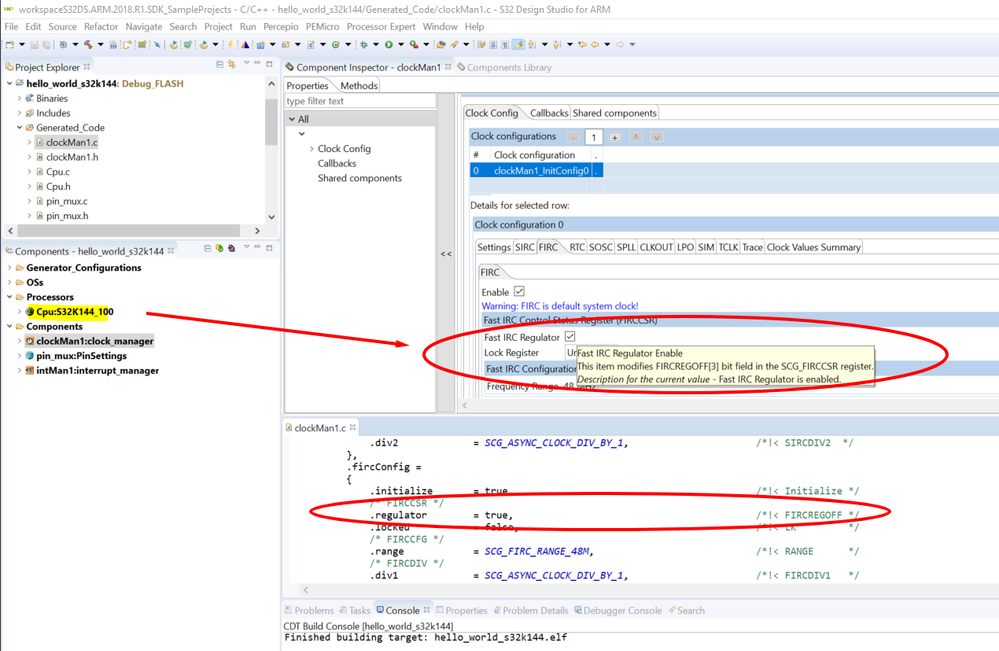
Task: Toggle the Fast IRC Regulator checkbox
Action: point(570,336)
